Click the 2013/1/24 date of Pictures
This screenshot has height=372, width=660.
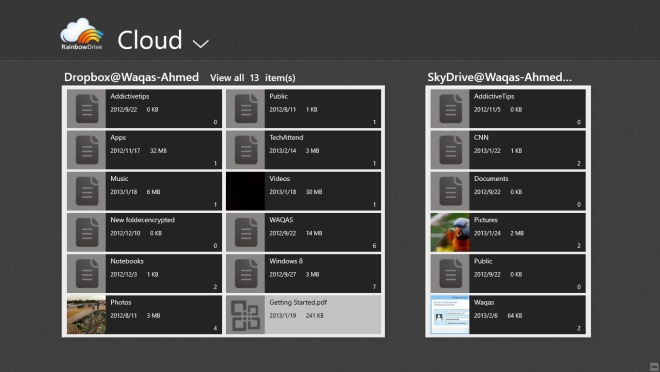(487, 233)
